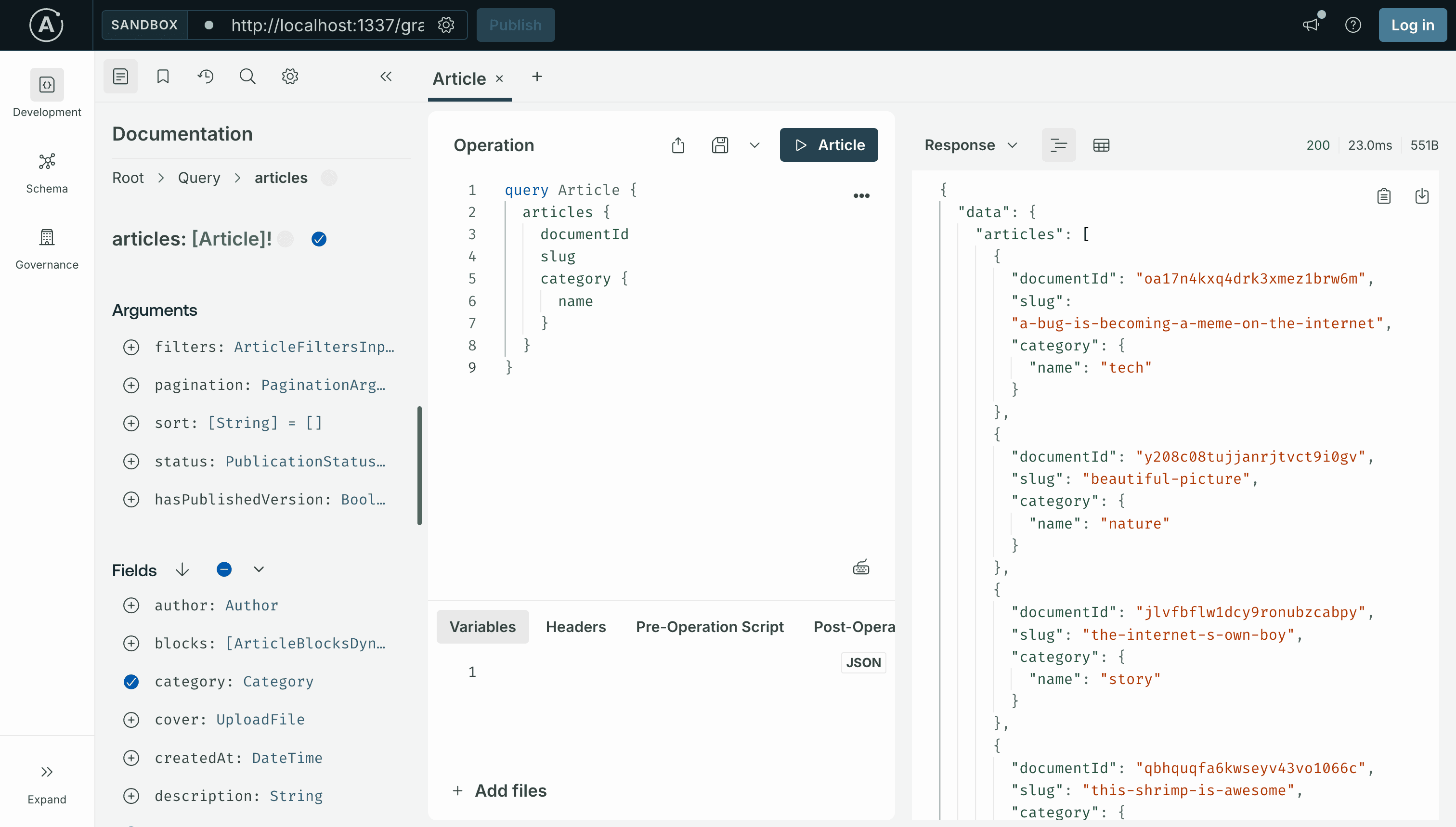Switch response to table view icon
This screenshot has height=827, width=1456.
click(1100, 145)
